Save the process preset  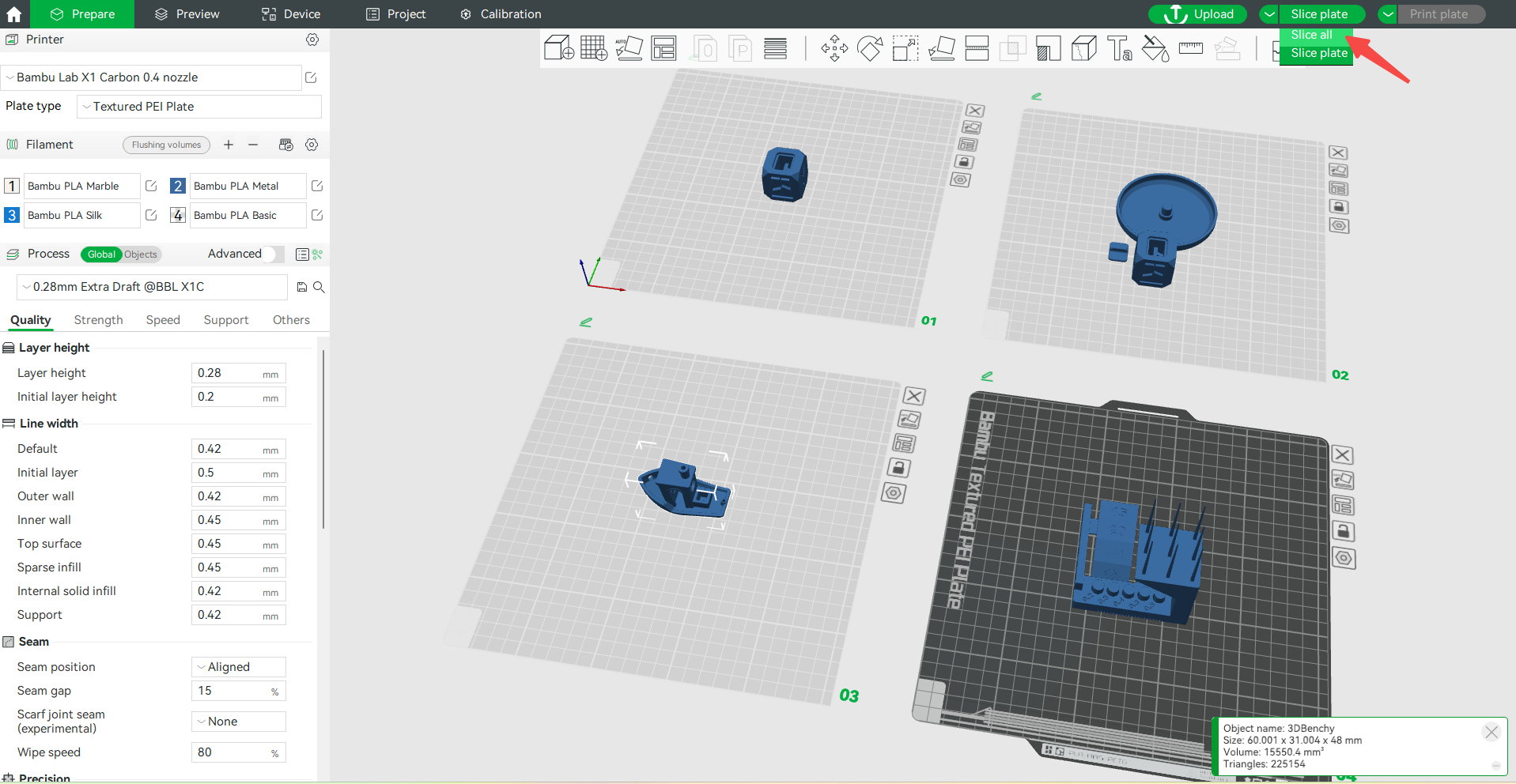[301, 287]
